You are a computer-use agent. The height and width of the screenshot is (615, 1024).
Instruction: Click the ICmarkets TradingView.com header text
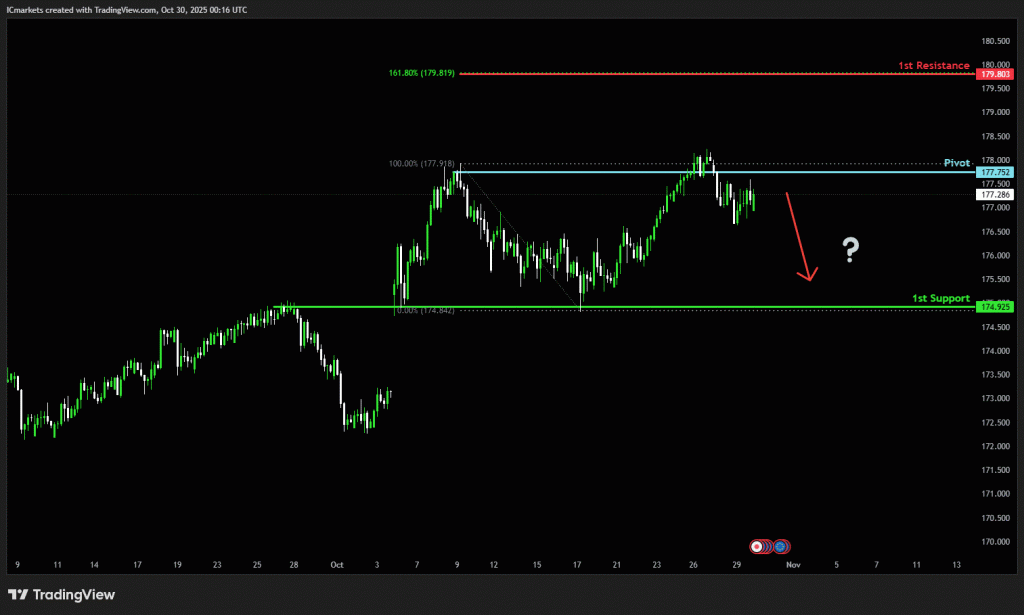coord(126,9)
